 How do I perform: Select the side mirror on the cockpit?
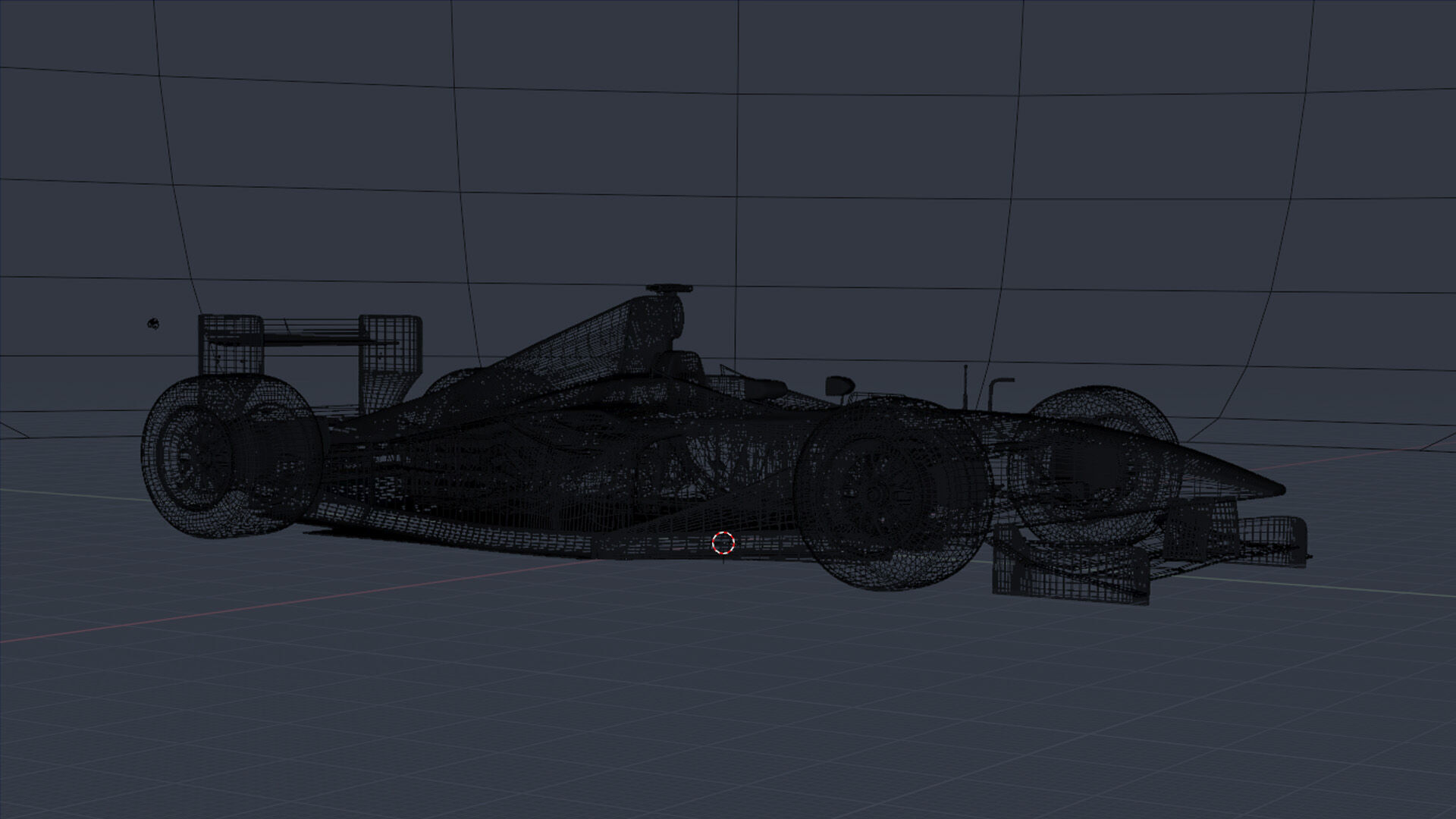(840, 385)
